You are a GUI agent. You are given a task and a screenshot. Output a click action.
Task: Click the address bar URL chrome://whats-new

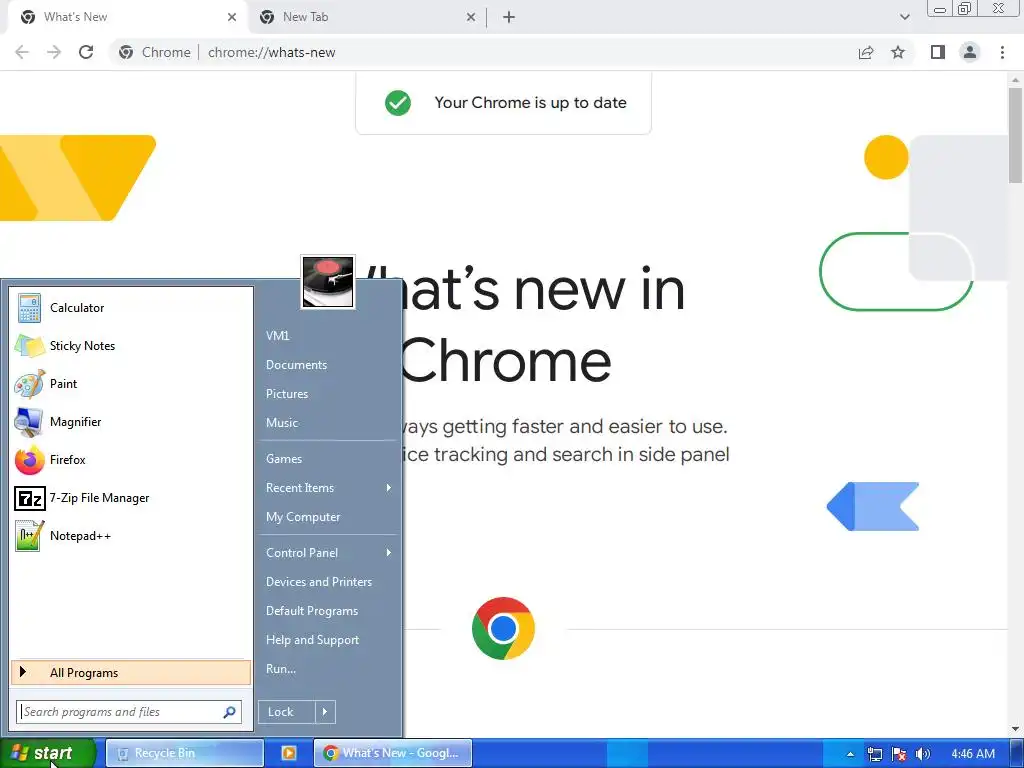(272, 52)
